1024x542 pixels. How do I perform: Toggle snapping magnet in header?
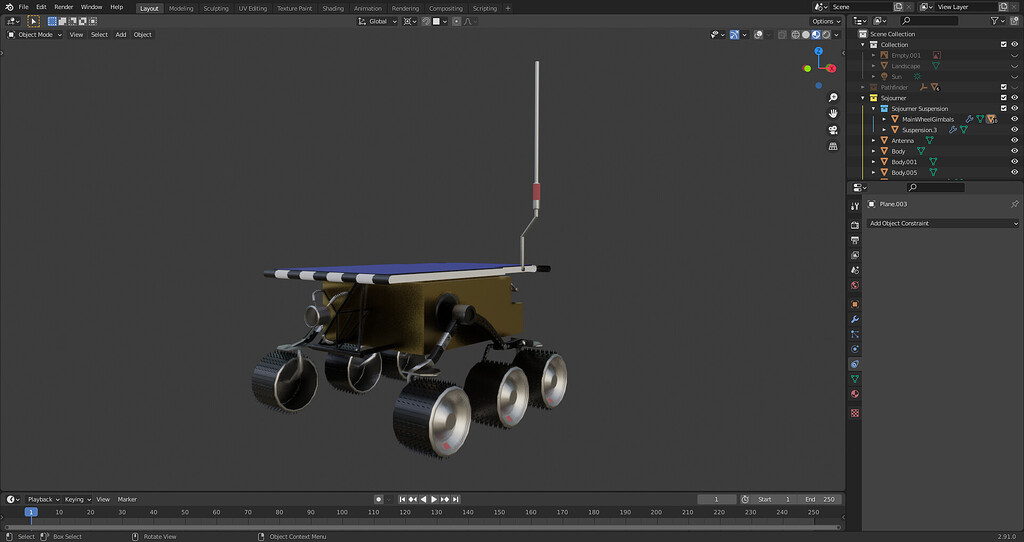(x=426, y=22)
